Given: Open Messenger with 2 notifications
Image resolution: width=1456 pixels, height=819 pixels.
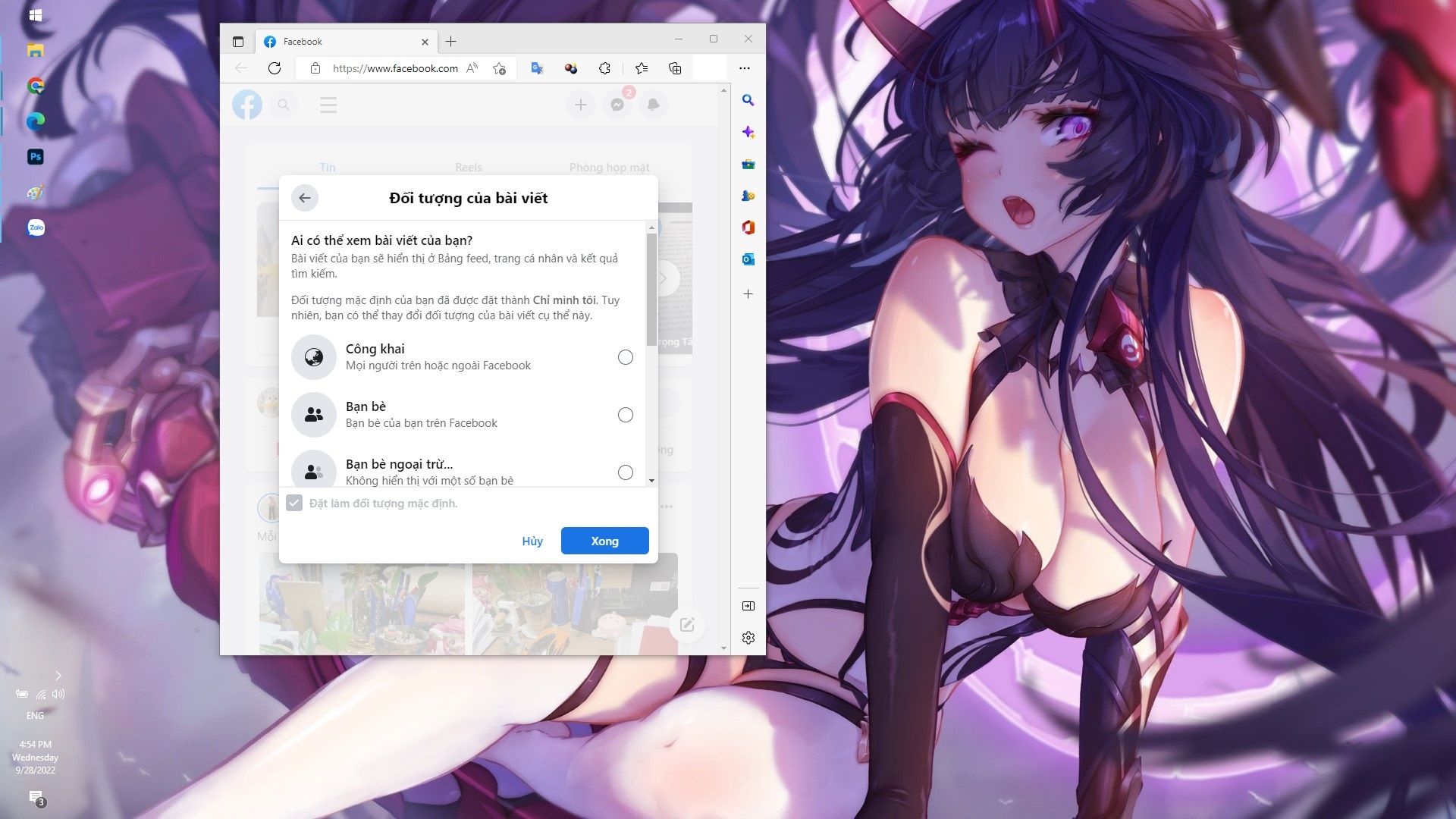Looking at the screenshot, I should tap(617, 105).
